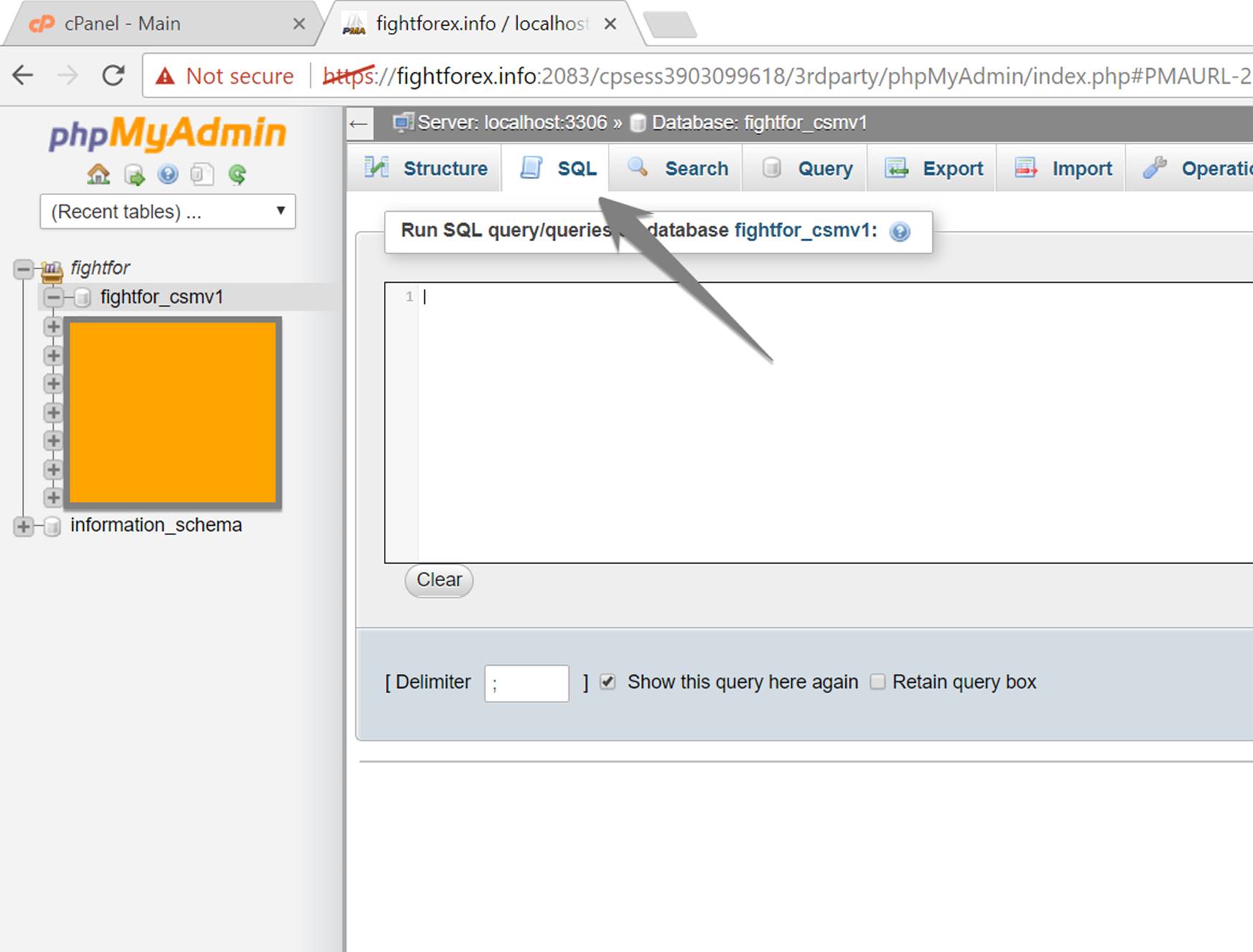Click the Clear button
Viewport: 1253px width, 952px height.
[439, 580]
